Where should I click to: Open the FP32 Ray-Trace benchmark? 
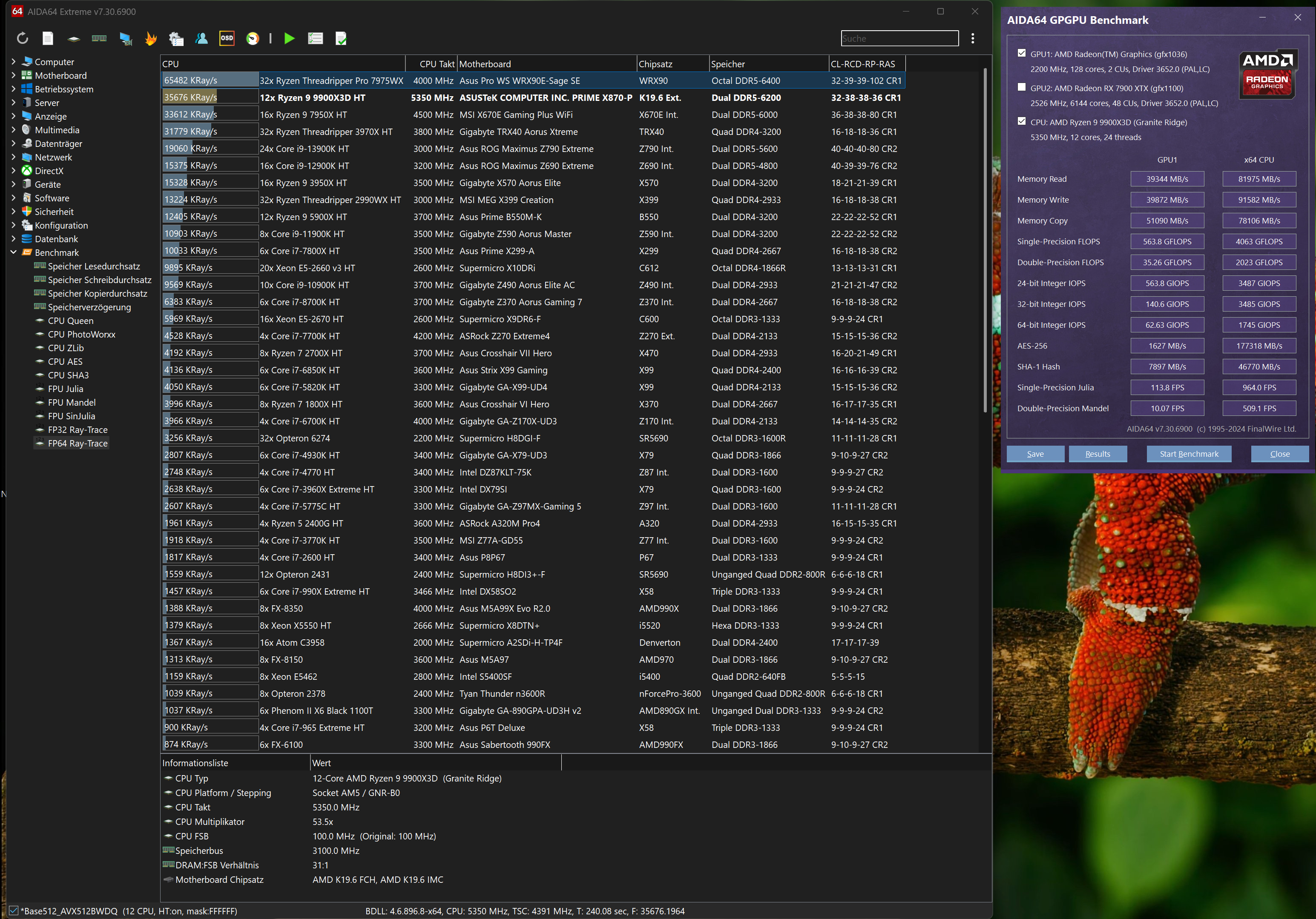78,430
